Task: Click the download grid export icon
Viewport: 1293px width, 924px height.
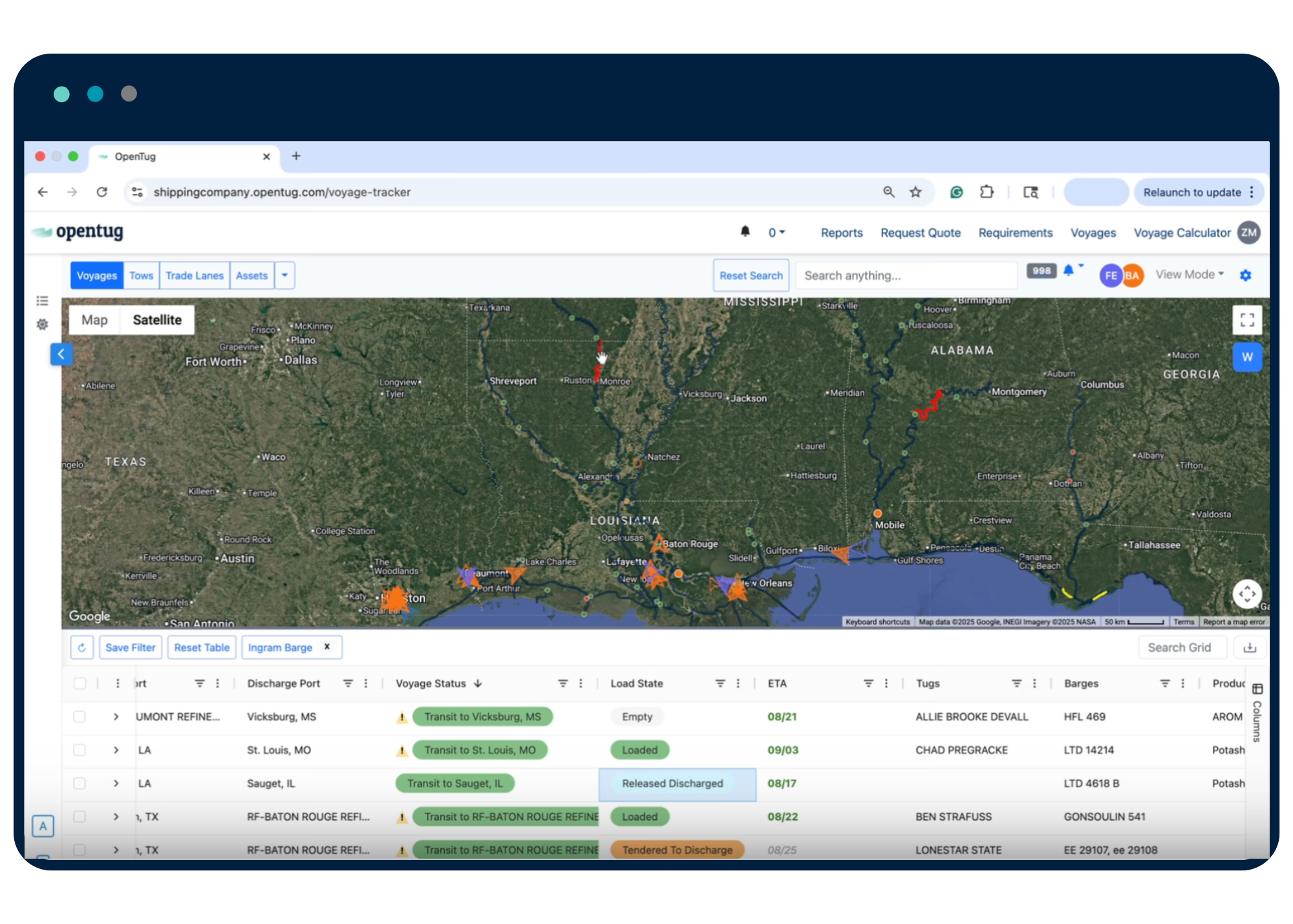Action: point(1250,647)
